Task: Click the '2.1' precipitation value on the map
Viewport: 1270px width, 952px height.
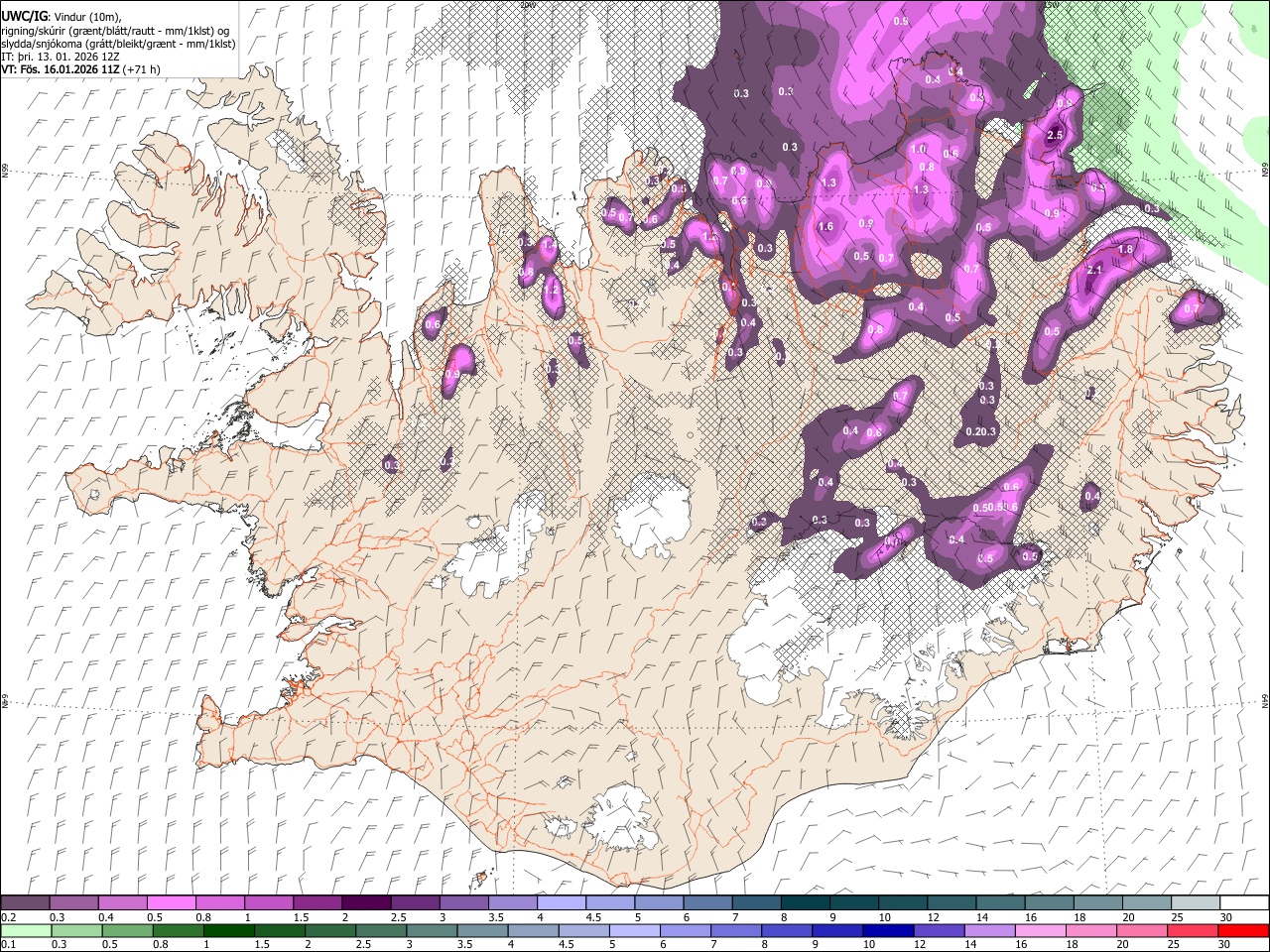Action: coord(1095,270)
